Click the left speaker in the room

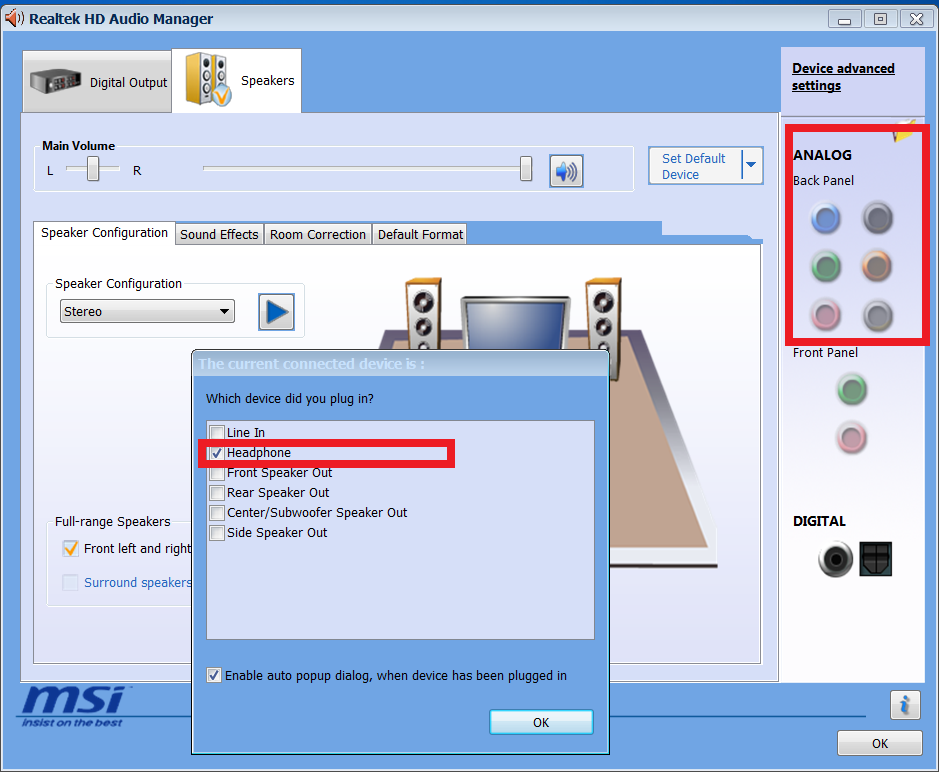click(423, 314)
